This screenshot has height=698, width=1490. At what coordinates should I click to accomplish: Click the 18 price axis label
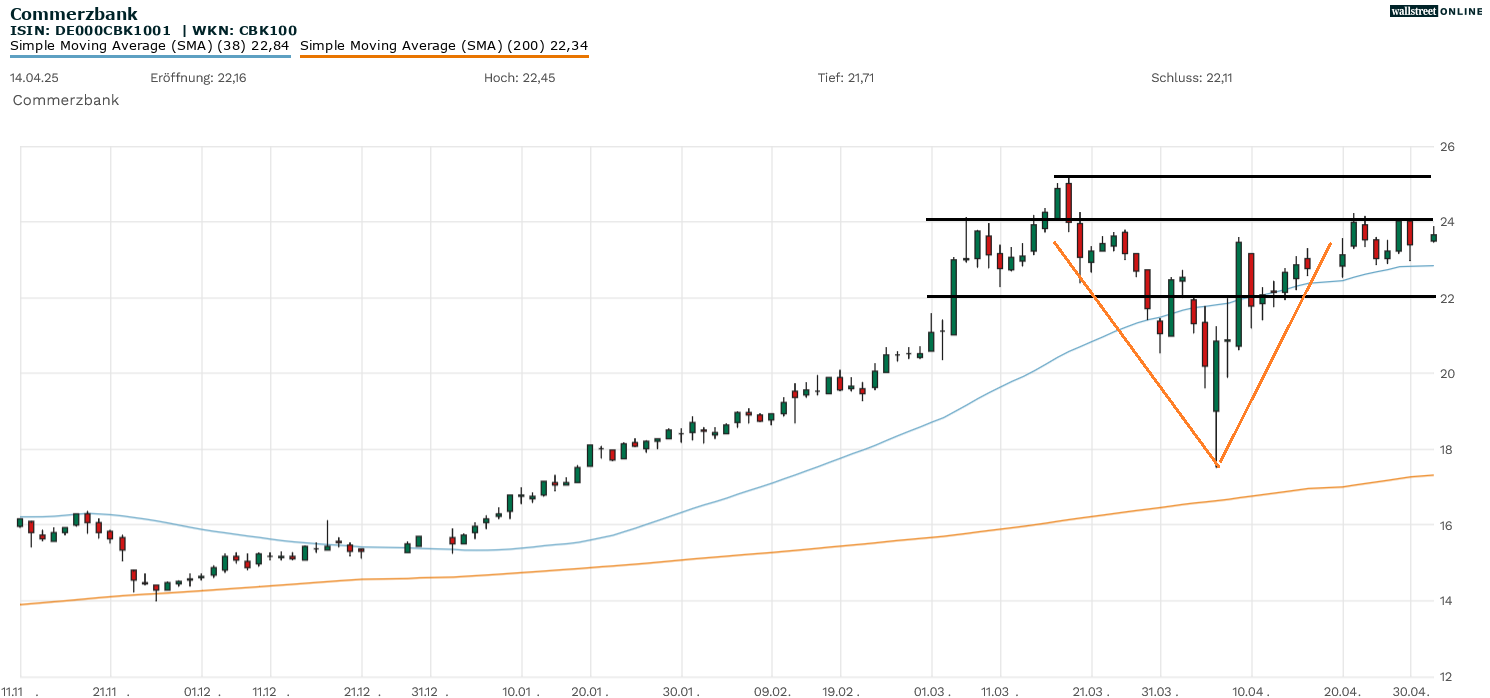[x=1446, y=449]
